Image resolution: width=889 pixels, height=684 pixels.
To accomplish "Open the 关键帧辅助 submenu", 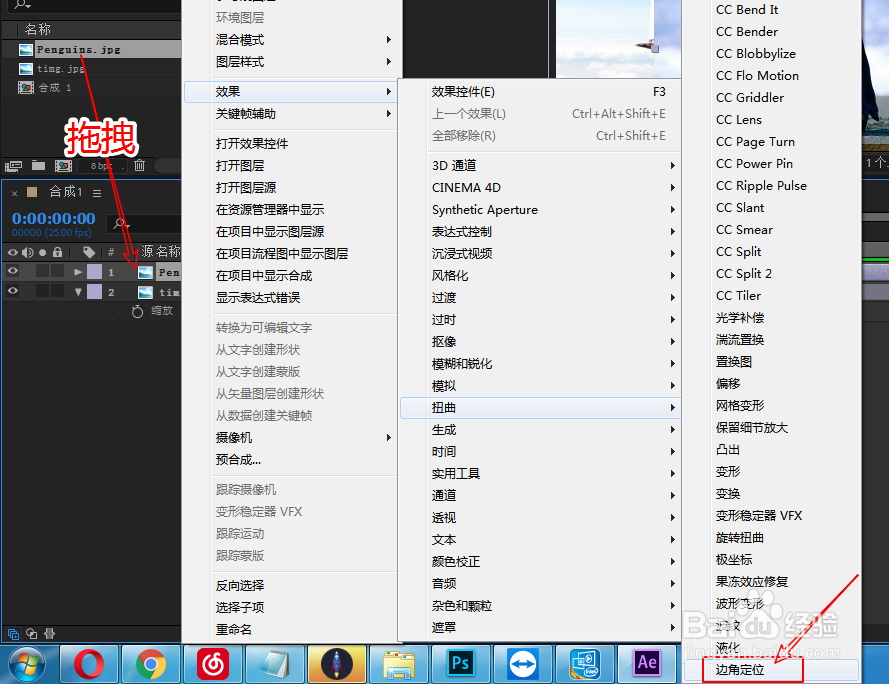I will (x=290, y=113).
